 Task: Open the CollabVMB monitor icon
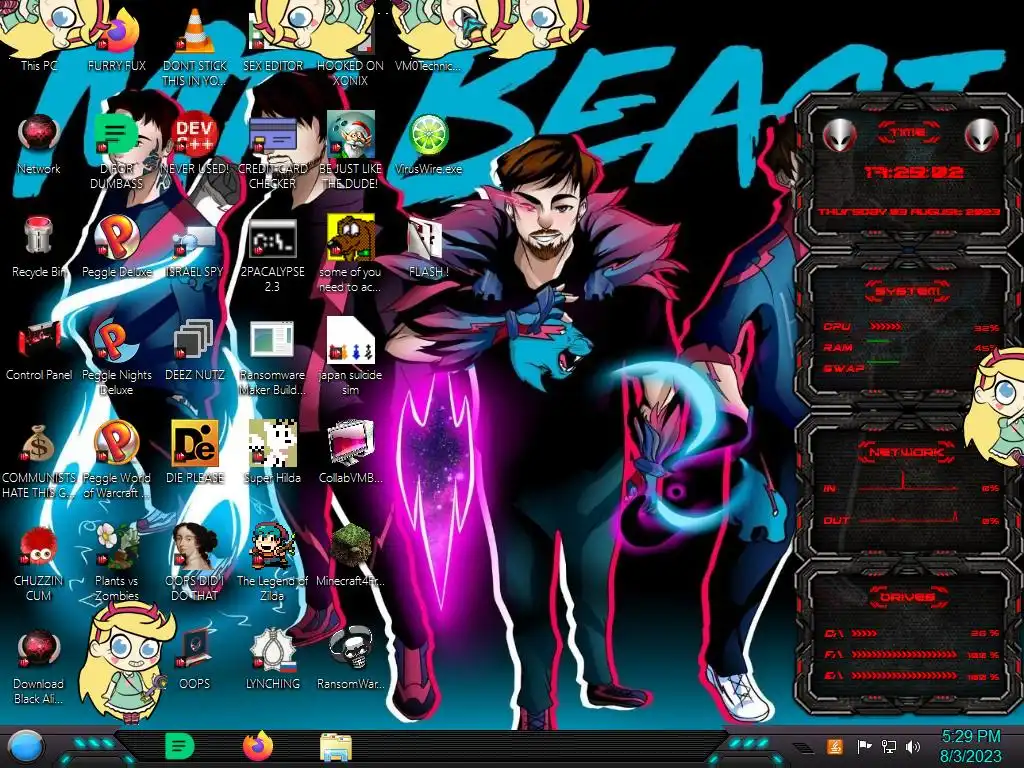[x=350, y=452]
